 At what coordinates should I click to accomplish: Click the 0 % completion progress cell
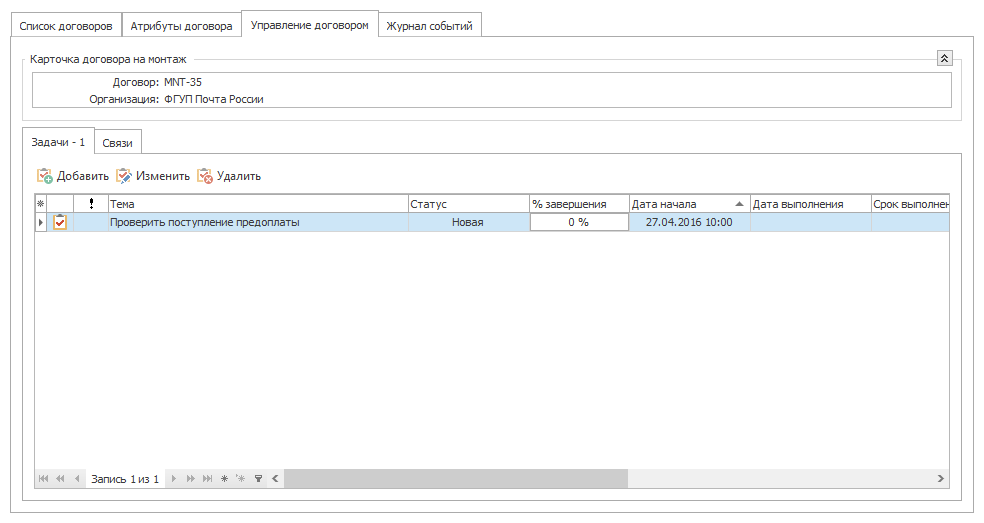point(579,222)
